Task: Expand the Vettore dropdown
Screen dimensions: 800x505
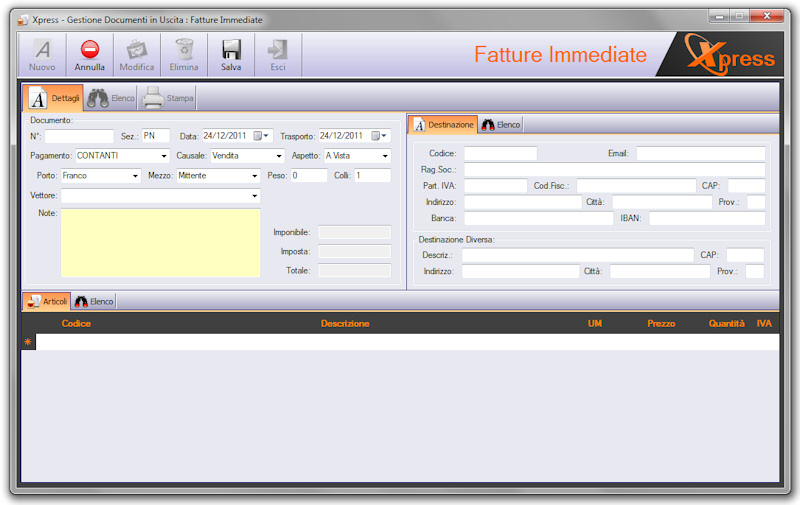Action: [x=254, y=196]
